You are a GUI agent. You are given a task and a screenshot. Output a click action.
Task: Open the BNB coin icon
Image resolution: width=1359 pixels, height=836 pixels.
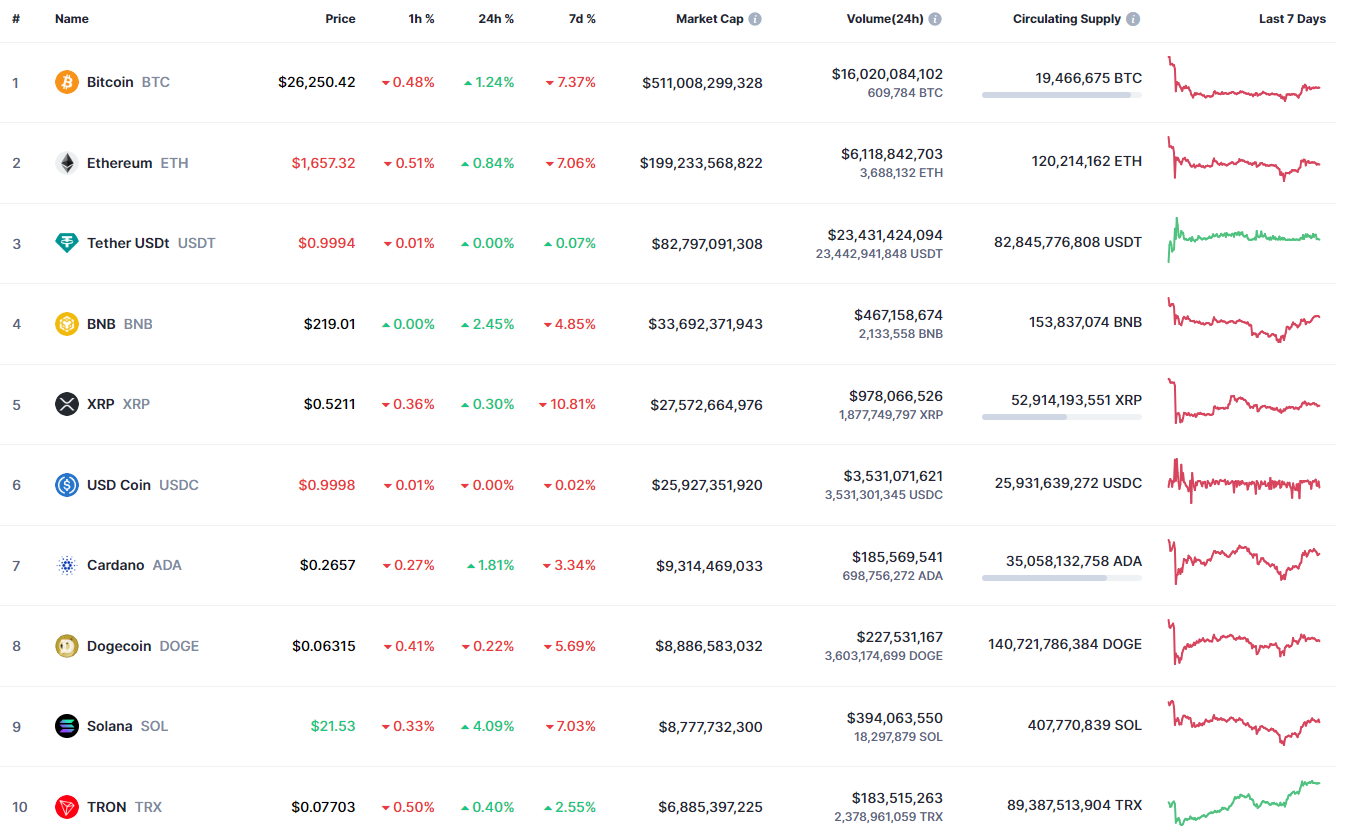[66, 323]
